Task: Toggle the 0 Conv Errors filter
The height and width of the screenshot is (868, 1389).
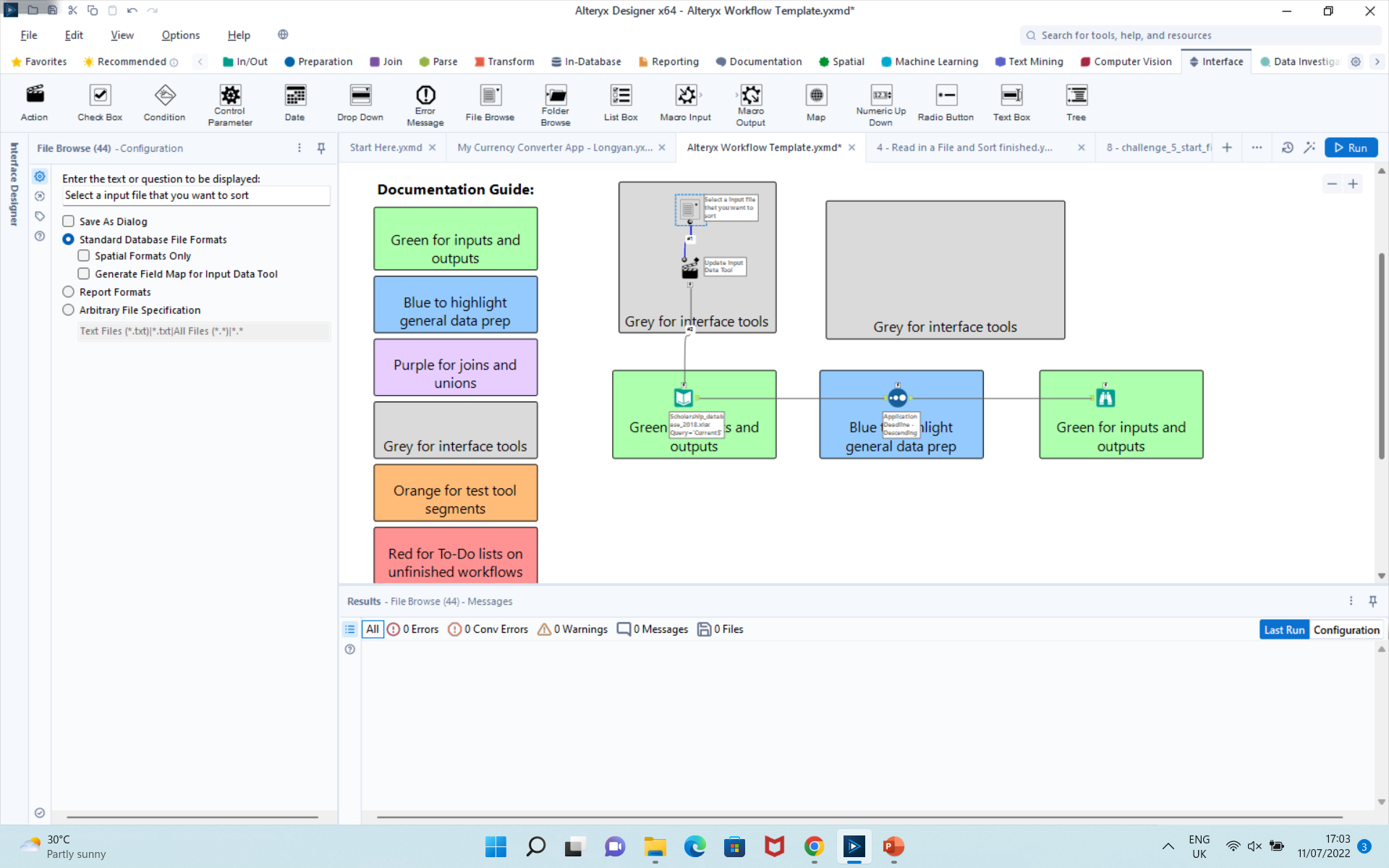Action: pyautogui.click(x=488, y=629)
